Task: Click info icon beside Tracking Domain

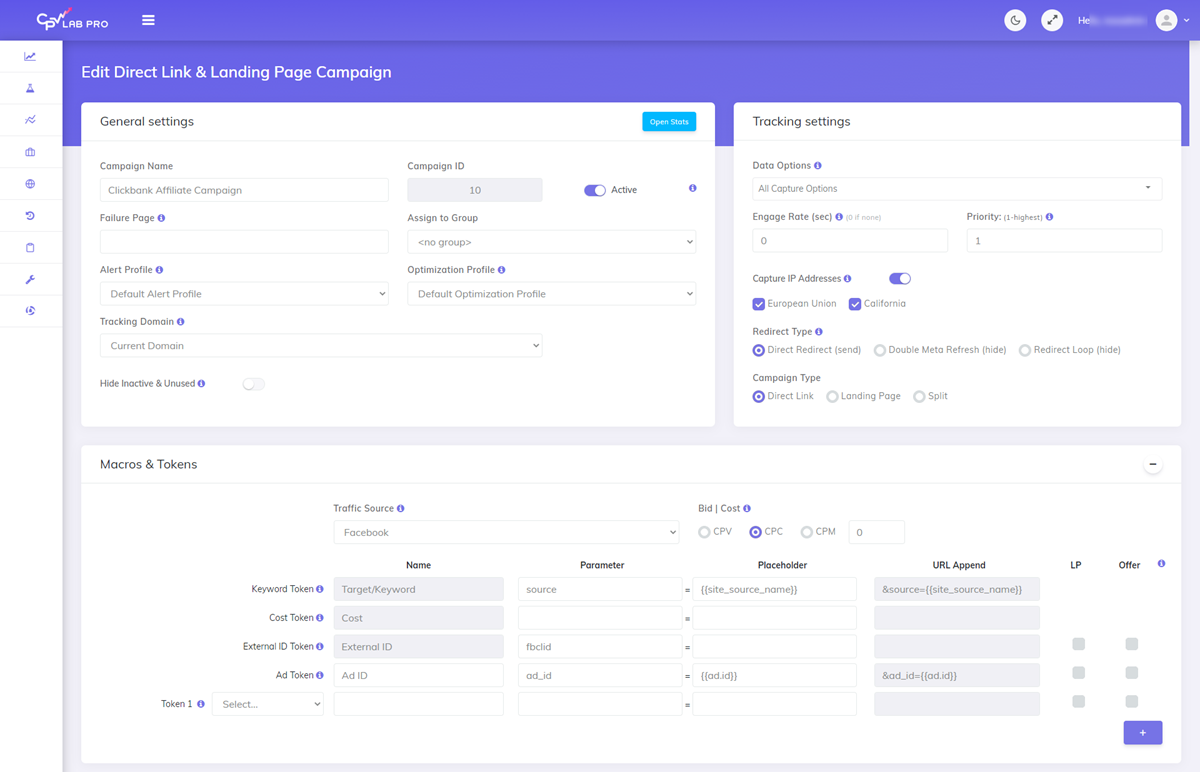Action: 180,322
